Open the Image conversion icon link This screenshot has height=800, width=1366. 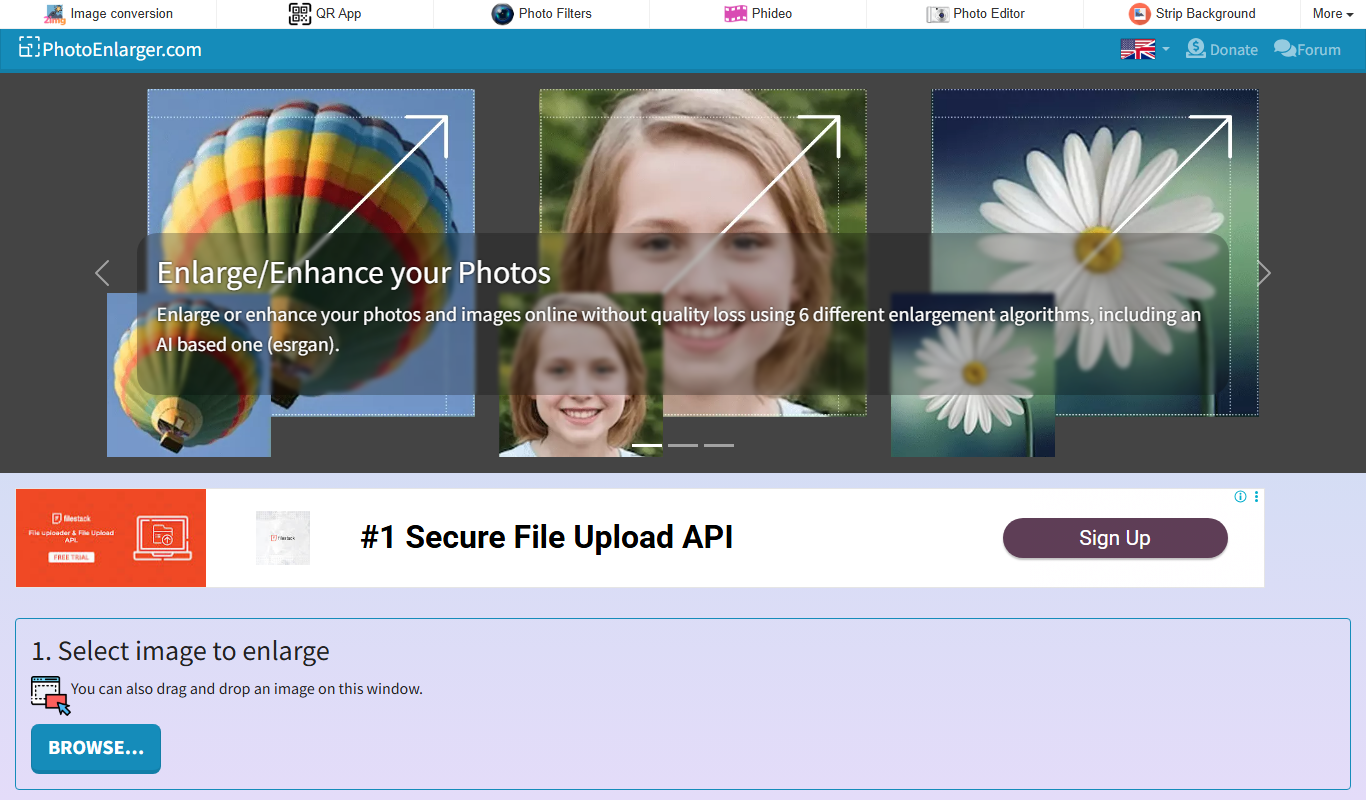55,14
